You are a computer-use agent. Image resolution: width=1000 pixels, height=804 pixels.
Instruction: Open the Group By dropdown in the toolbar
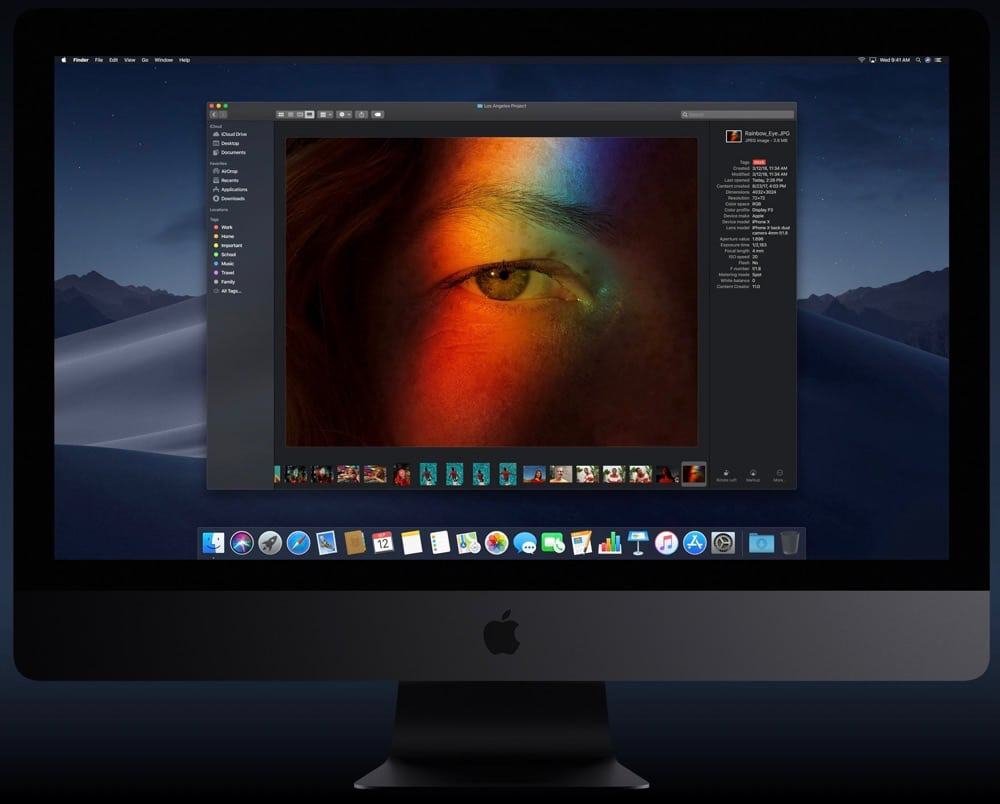click(325, 115)
